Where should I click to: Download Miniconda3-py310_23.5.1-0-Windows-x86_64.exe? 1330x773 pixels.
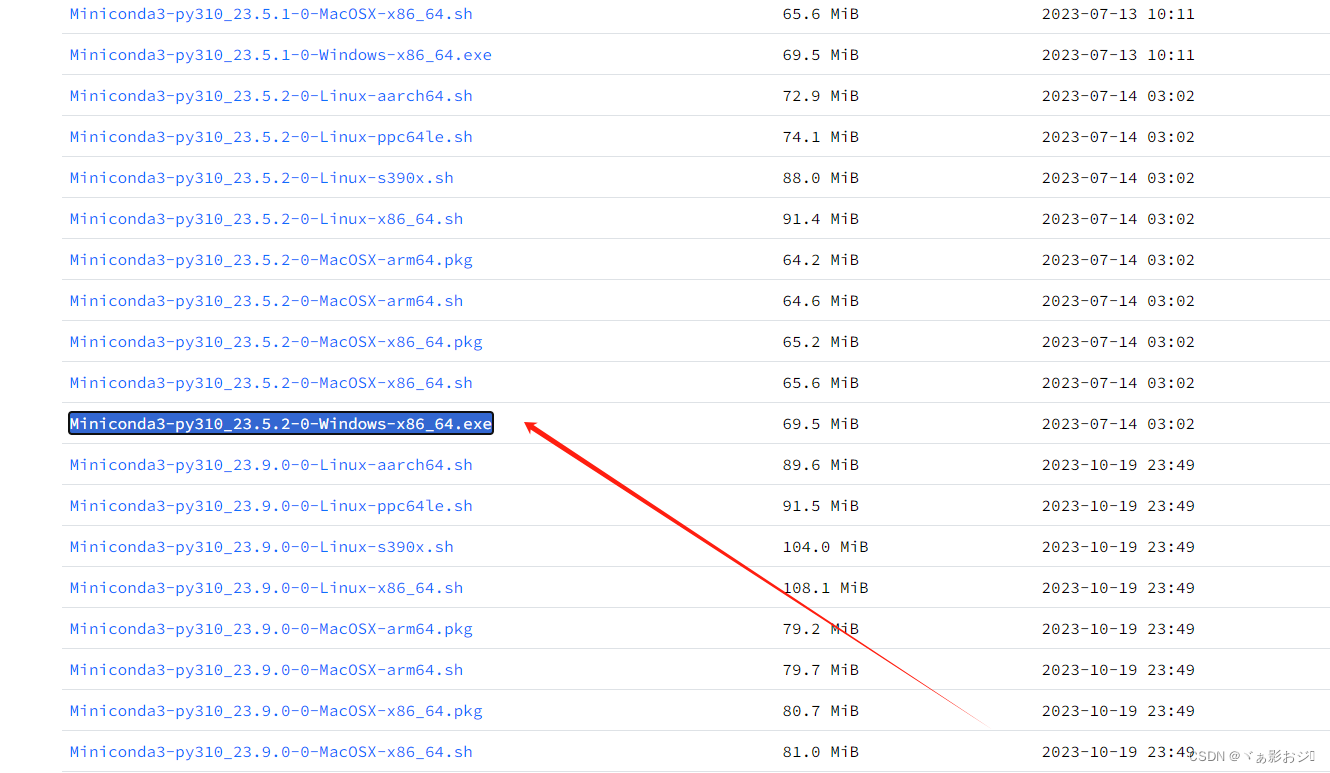[281, 55]
